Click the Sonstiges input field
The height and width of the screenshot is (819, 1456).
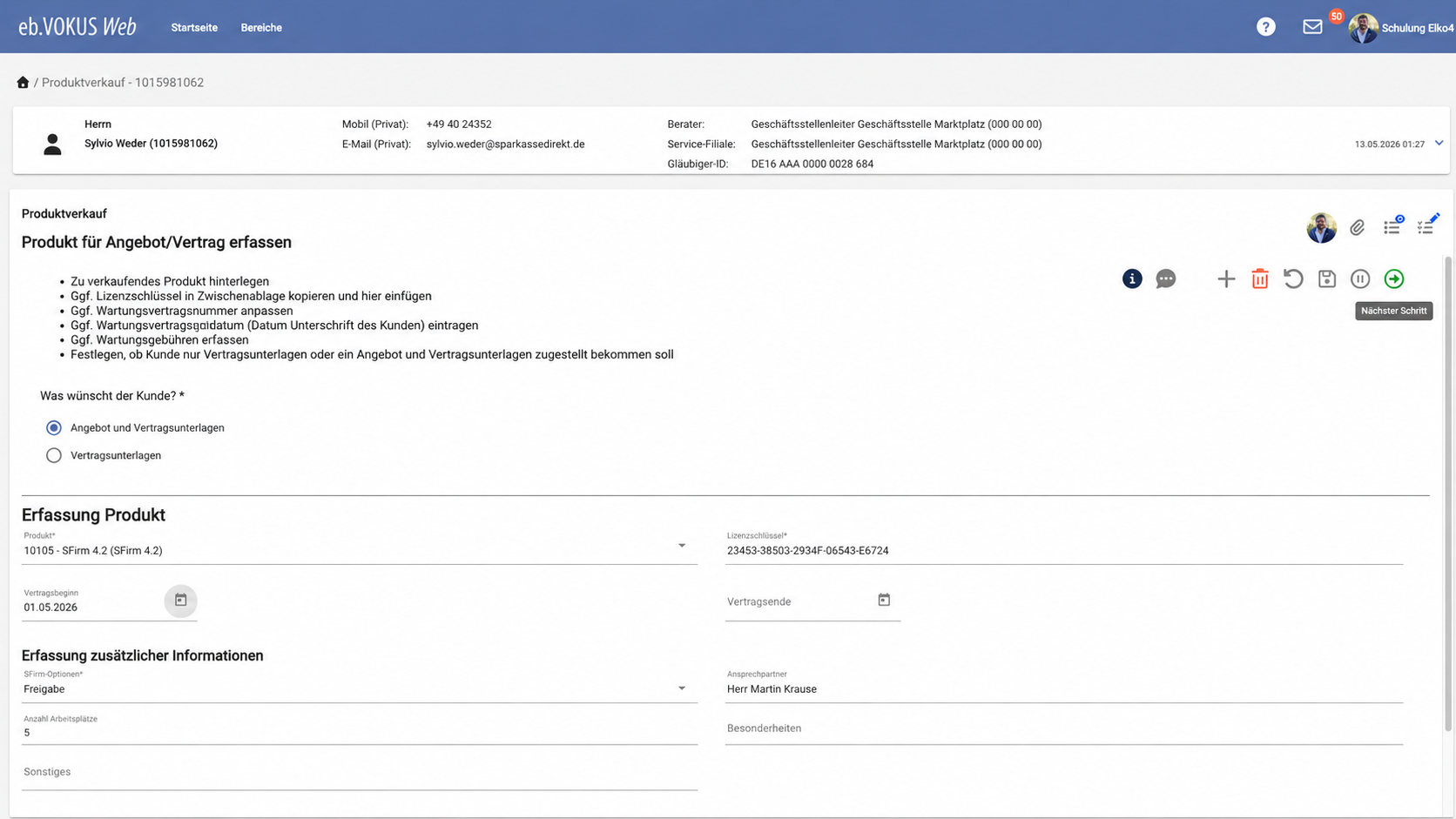[x=360, y=772]
